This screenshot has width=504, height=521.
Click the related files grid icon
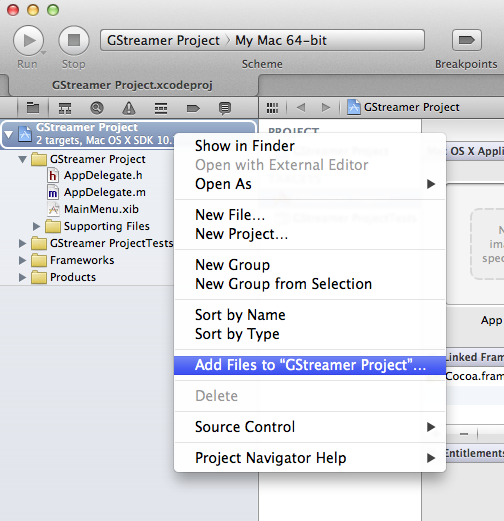[272, 108]
